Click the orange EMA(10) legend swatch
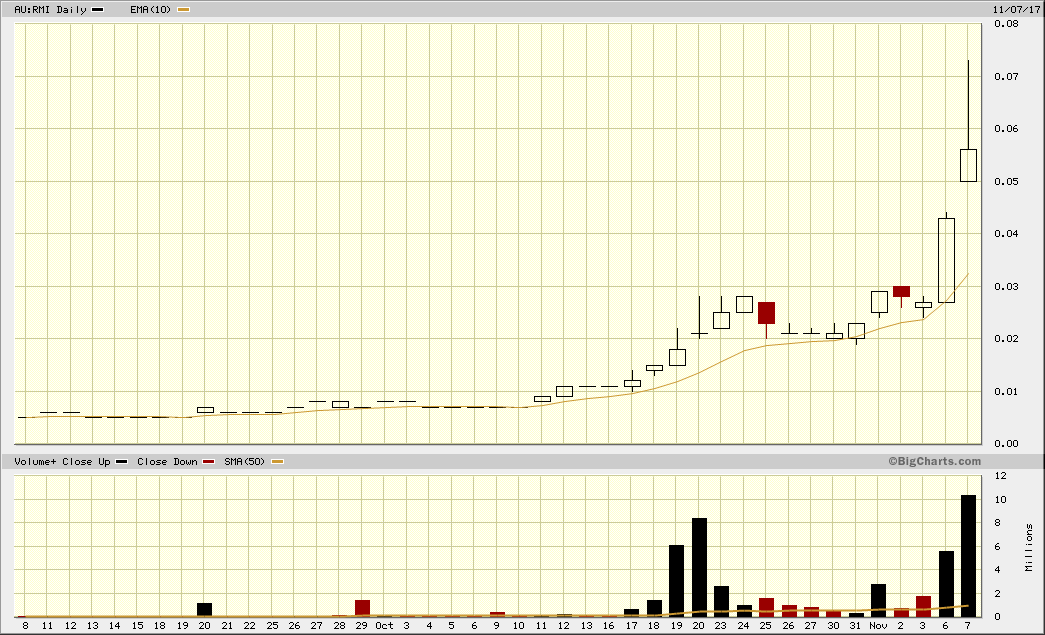 183,10
